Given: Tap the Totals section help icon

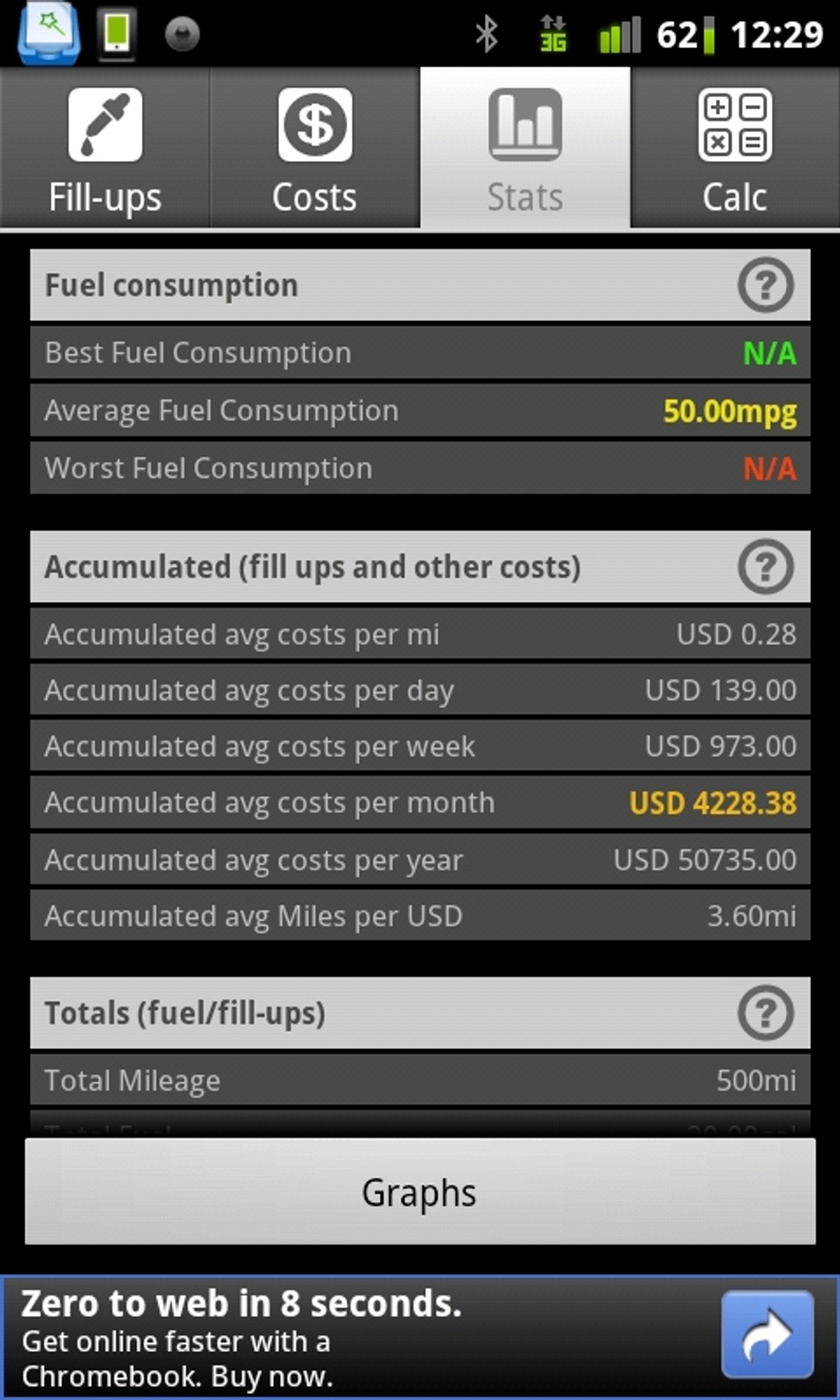Looking at the screenshot, I should tap(766, 1013).
